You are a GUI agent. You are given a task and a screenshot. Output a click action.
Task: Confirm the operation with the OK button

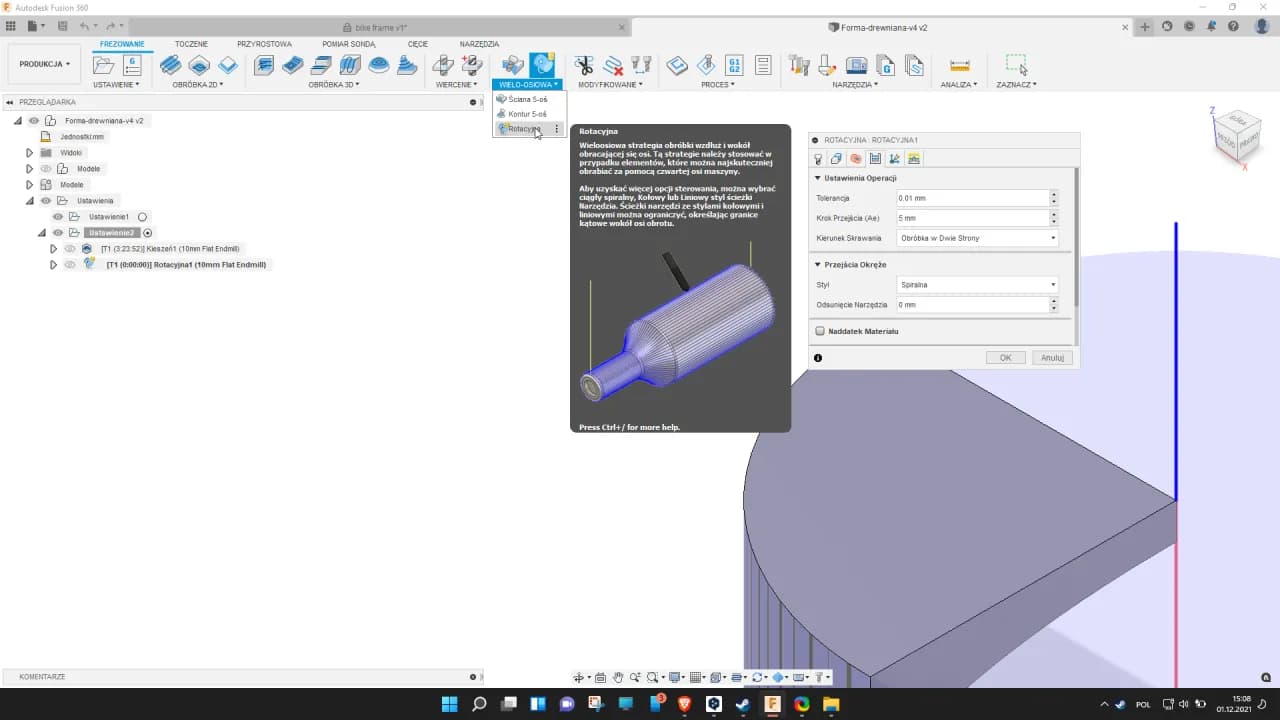coord(1005,357)
